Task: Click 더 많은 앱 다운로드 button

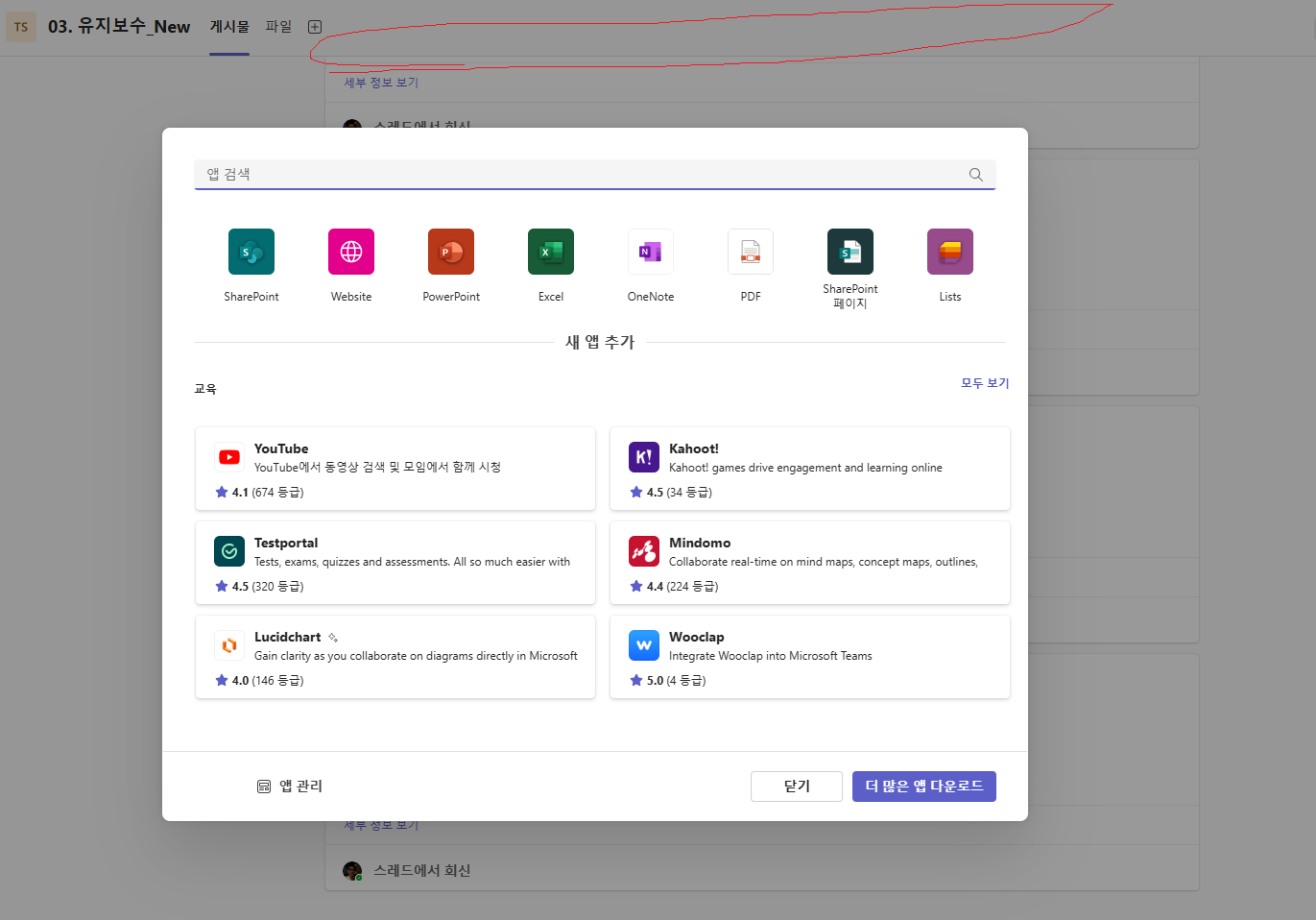Action: pyautogui.click(x=924, y=787)
